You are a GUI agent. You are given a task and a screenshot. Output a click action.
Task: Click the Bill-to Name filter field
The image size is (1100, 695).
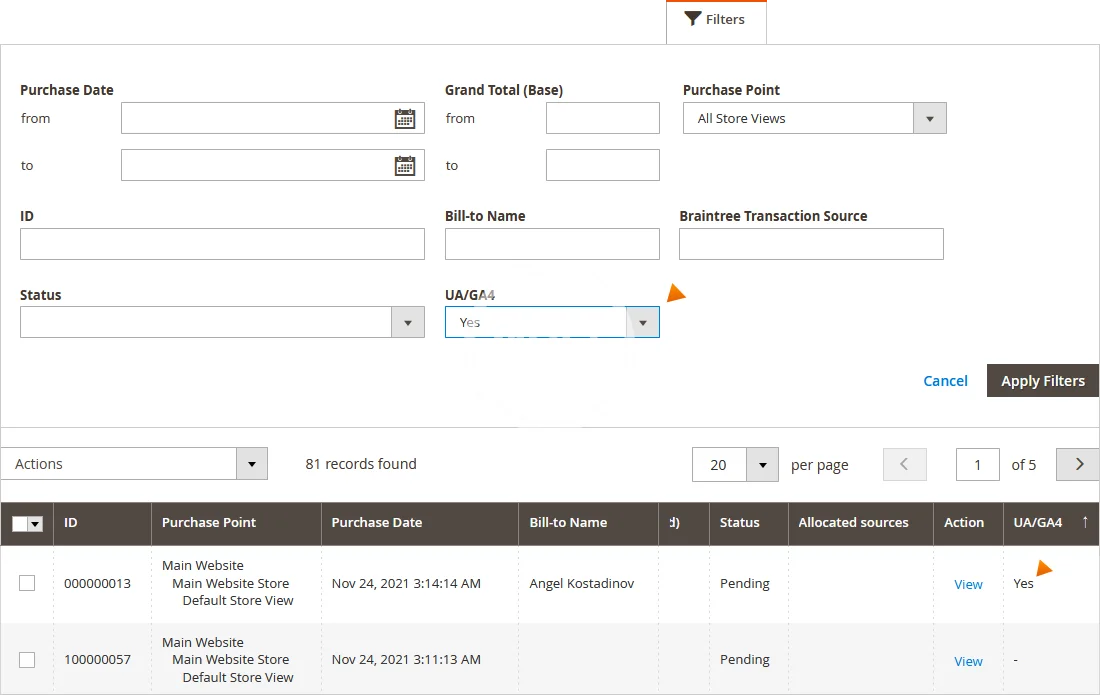click(x=552, y=244)
